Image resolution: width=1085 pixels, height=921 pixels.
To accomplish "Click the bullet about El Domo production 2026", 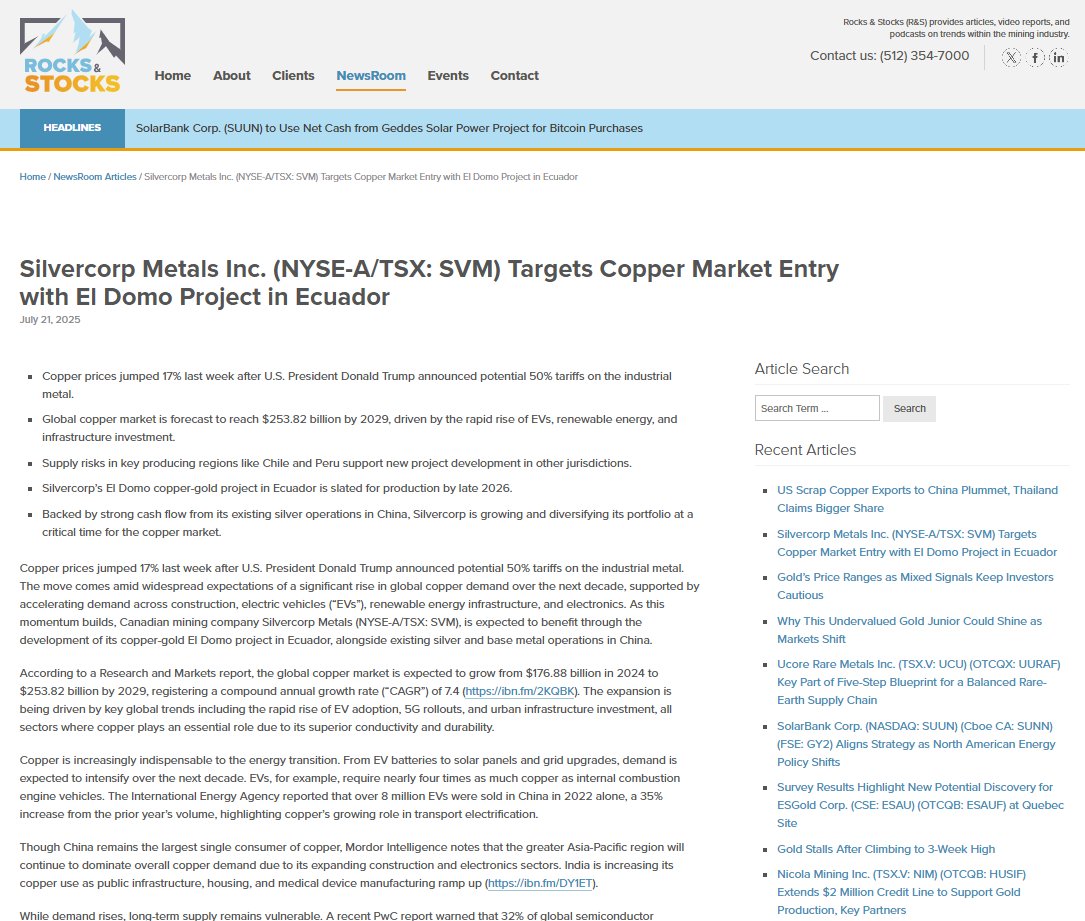I will coord(277,488).
